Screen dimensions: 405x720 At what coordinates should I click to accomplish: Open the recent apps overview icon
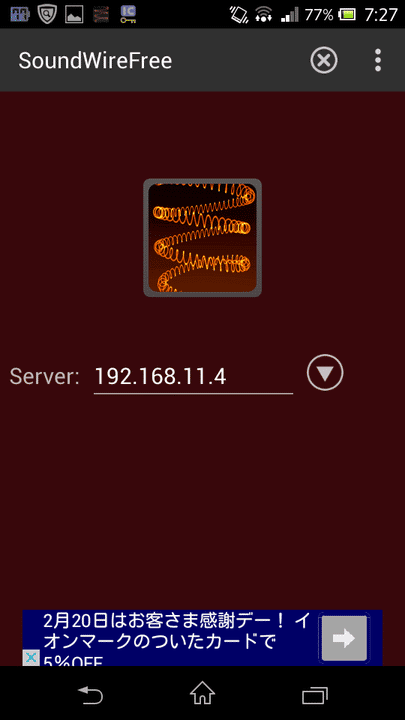(315, 695)
